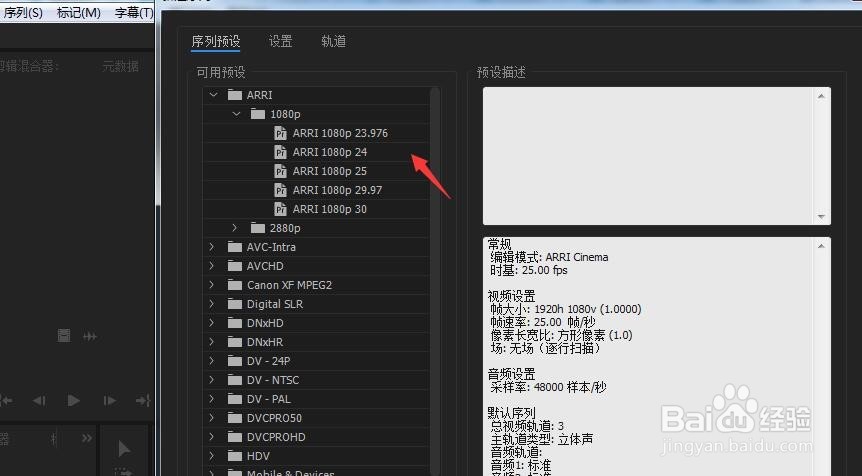
Task: Expand the DNxHR folder chevron
Action: click(212, 341)
